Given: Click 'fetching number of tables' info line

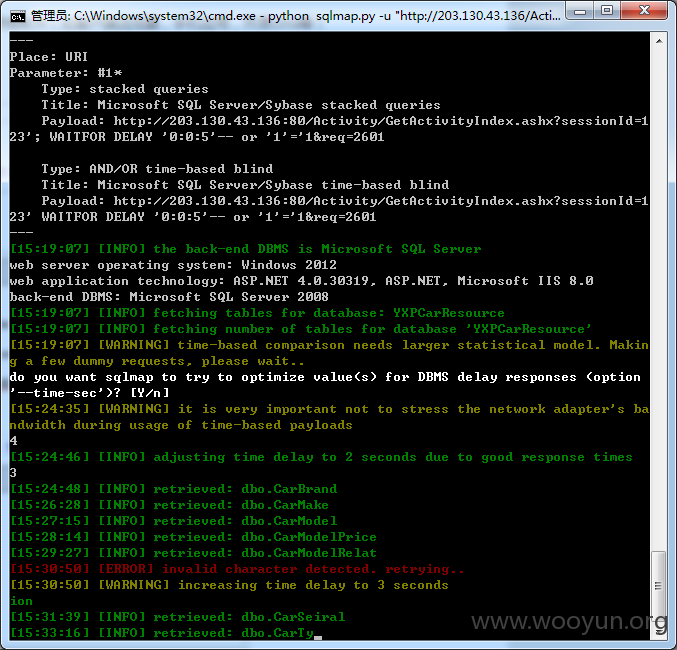Looking at the screenshot, I should tap(300, 328).
